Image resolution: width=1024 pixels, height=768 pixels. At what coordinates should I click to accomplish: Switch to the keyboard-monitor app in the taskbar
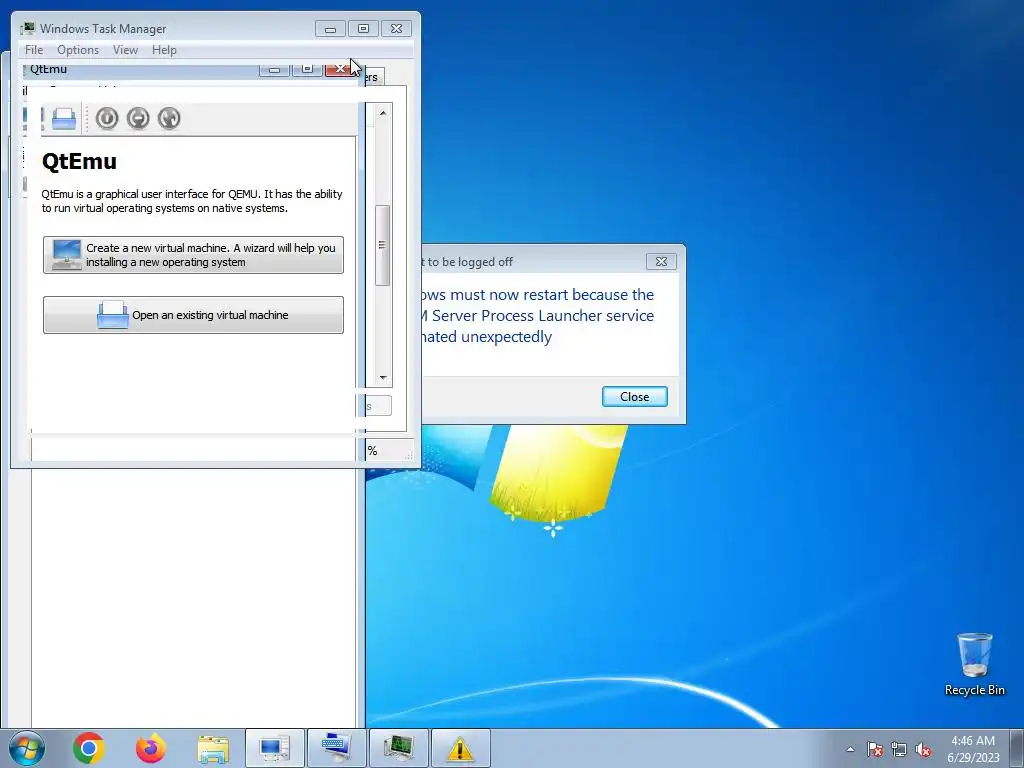click(x=336, y=748)
